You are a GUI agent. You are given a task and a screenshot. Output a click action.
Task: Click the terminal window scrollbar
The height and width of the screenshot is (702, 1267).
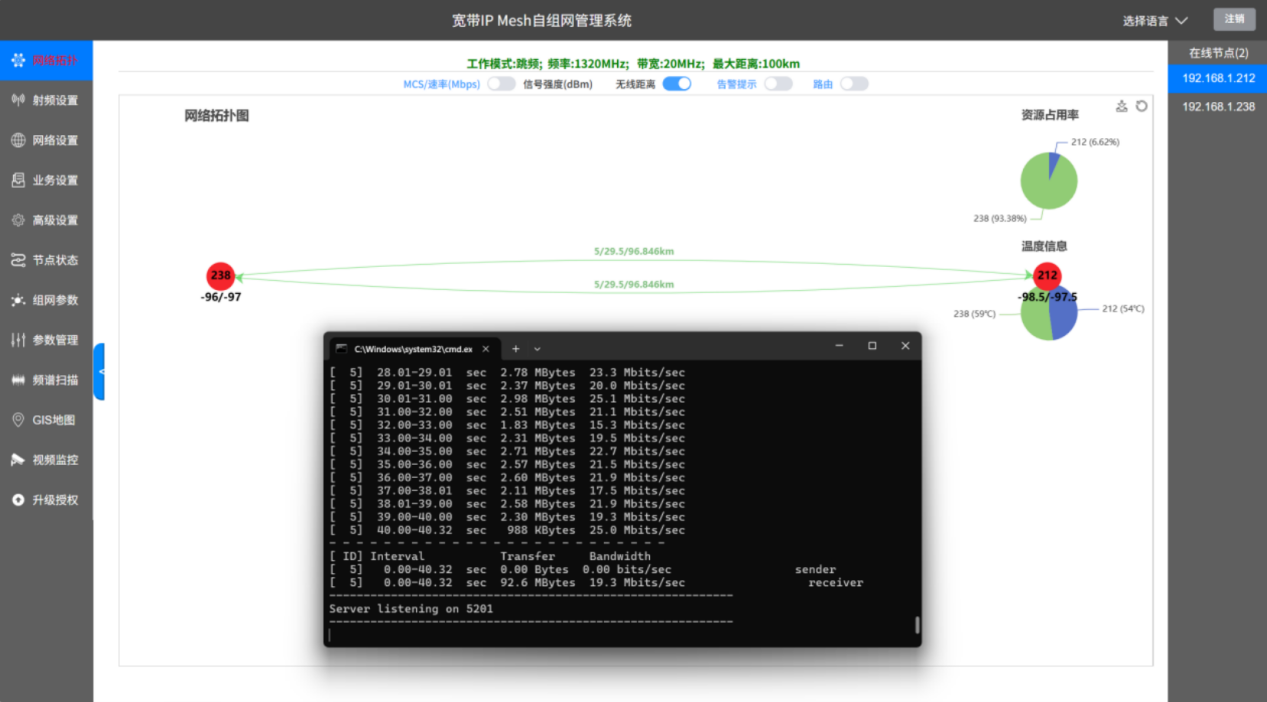pyautogui.click(x=917, y=625)
